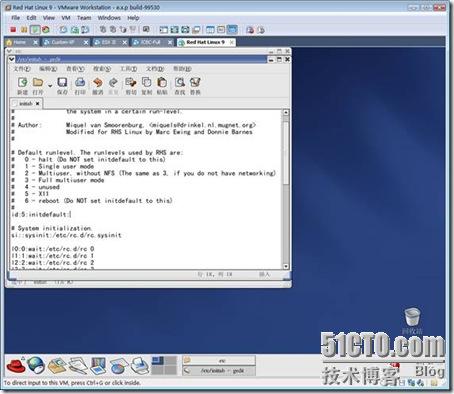Viewport: 454px width, 394px height.
Task: Click the 'id:5:initdefault:' line
Action: [41, 214]
